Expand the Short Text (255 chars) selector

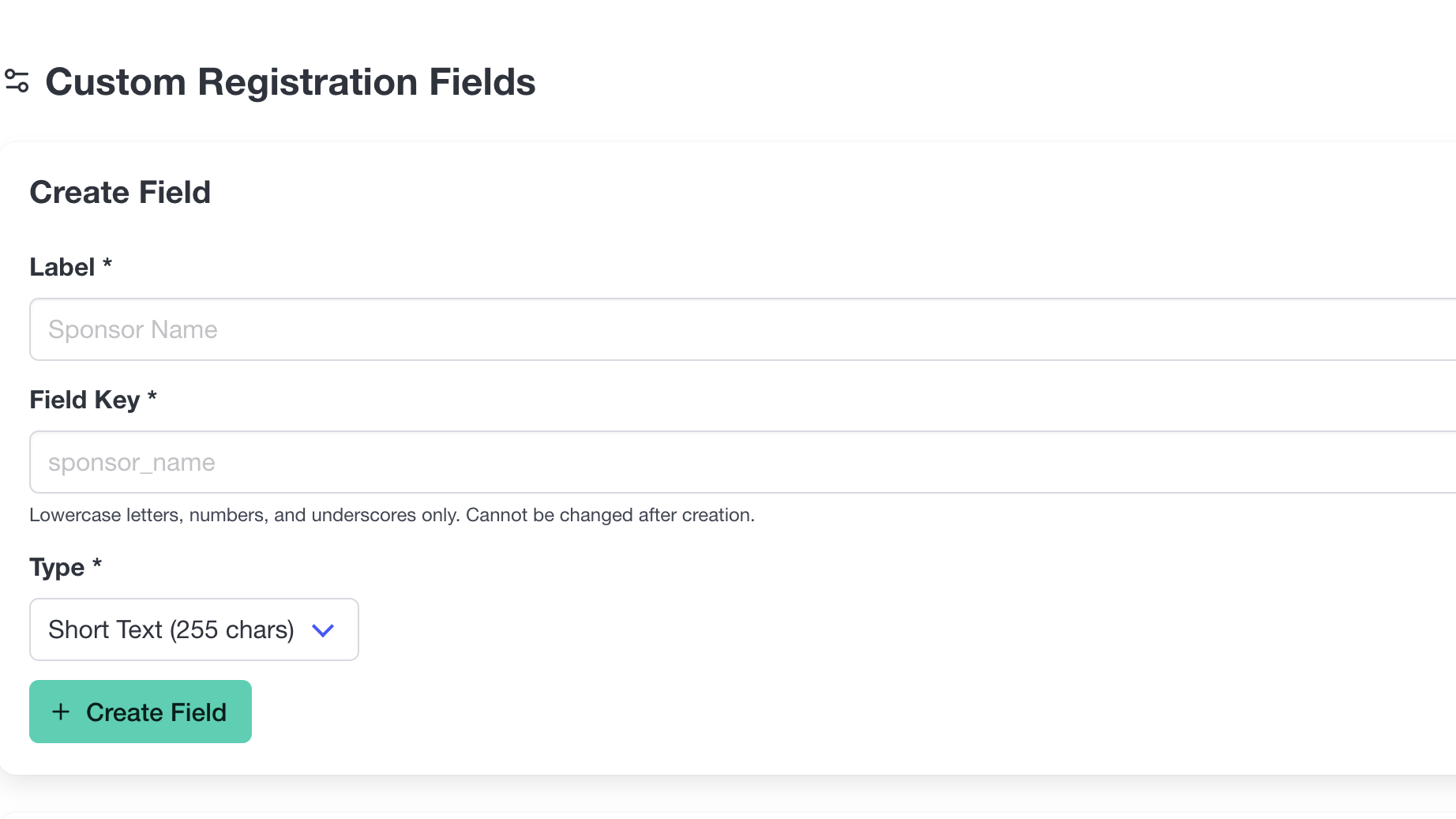pos(193,629)
